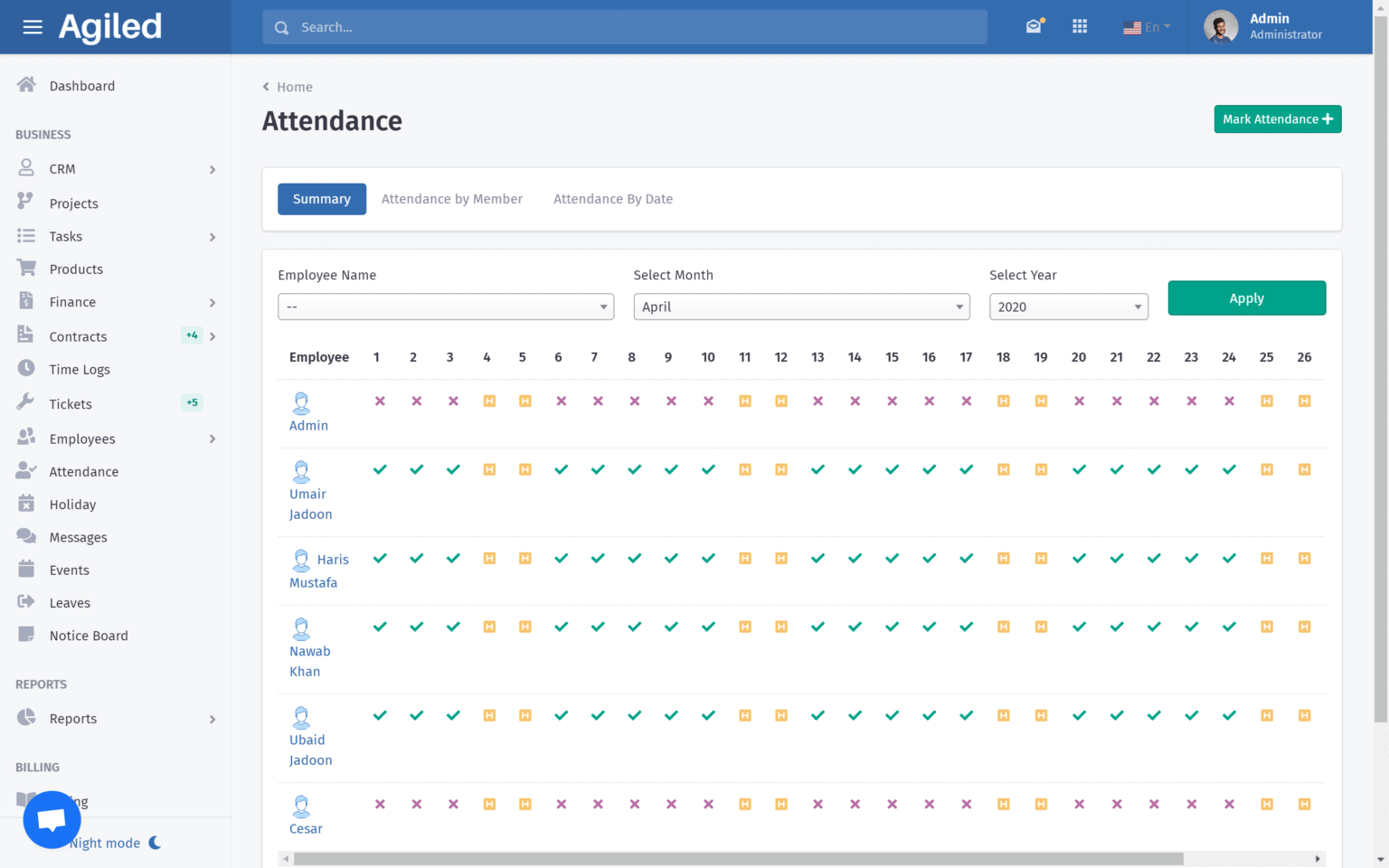1389x868 pixels.
Task: Open Nawab Khan's employee link
Action: click(310, 661)
